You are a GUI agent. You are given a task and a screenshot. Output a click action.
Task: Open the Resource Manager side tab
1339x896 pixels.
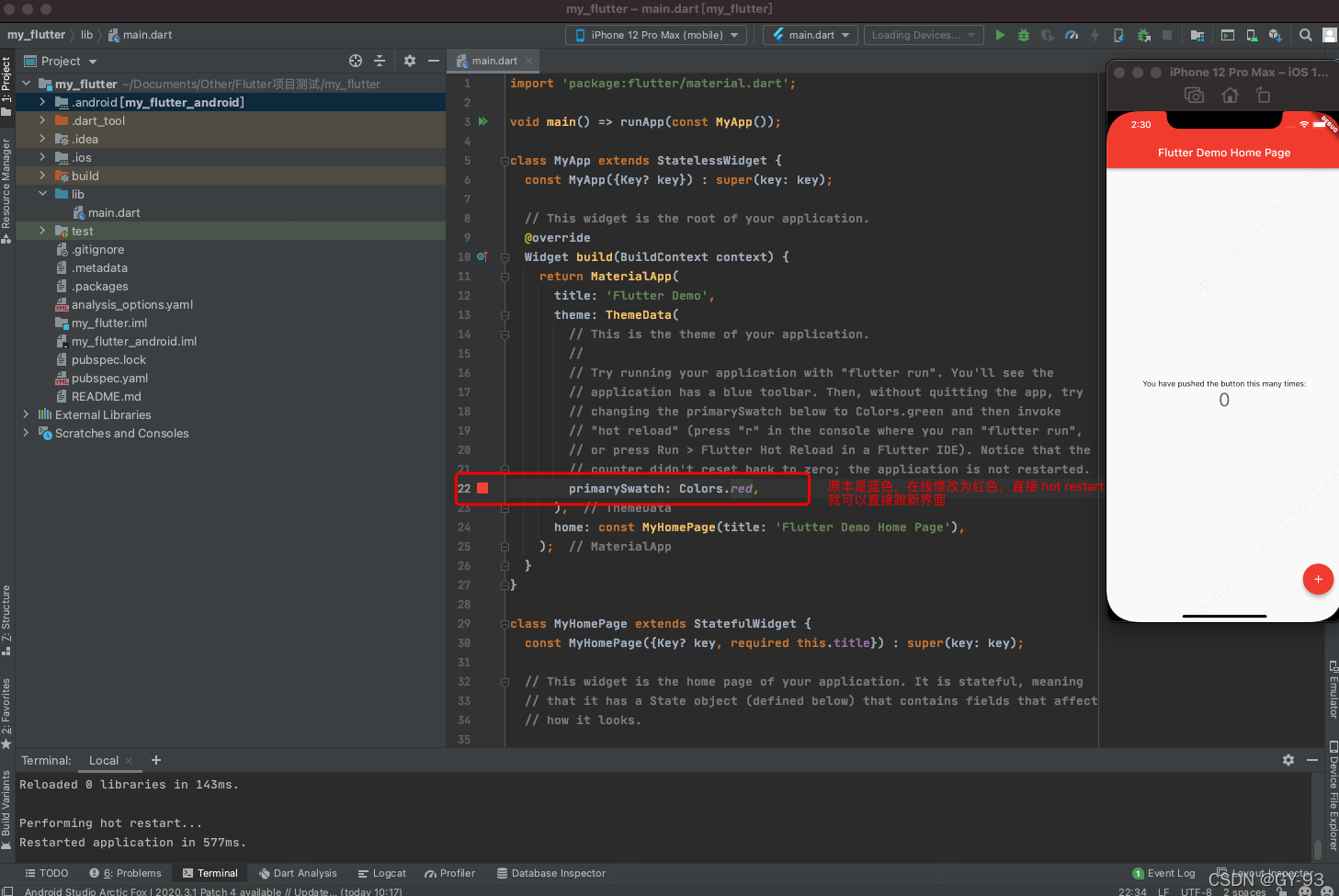pos(6,190)
